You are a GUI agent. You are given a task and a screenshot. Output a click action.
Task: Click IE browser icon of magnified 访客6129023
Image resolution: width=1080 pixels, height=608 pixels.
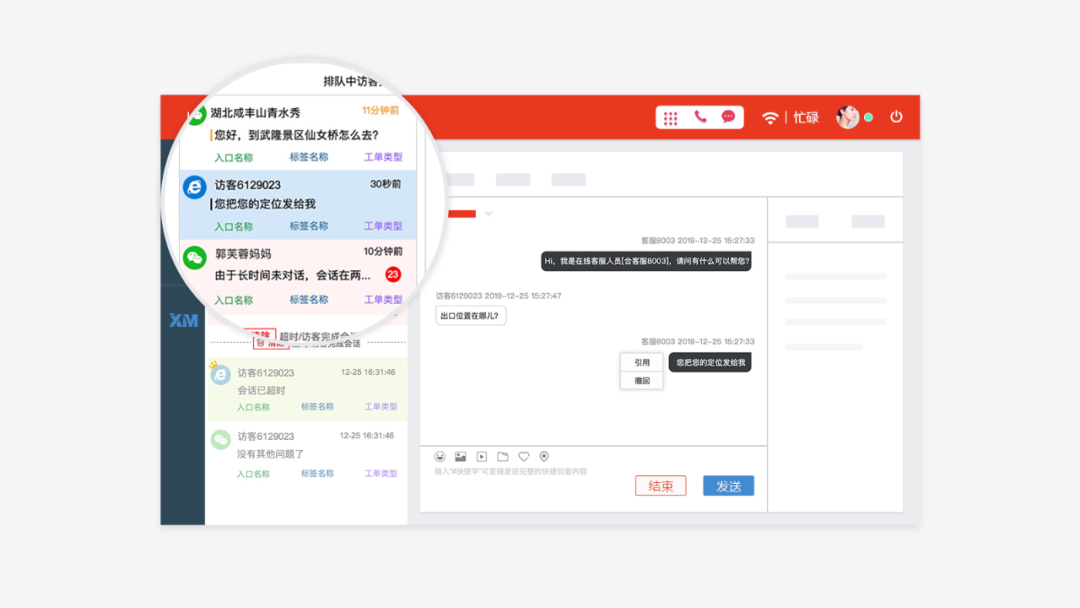tap(195, 187)
